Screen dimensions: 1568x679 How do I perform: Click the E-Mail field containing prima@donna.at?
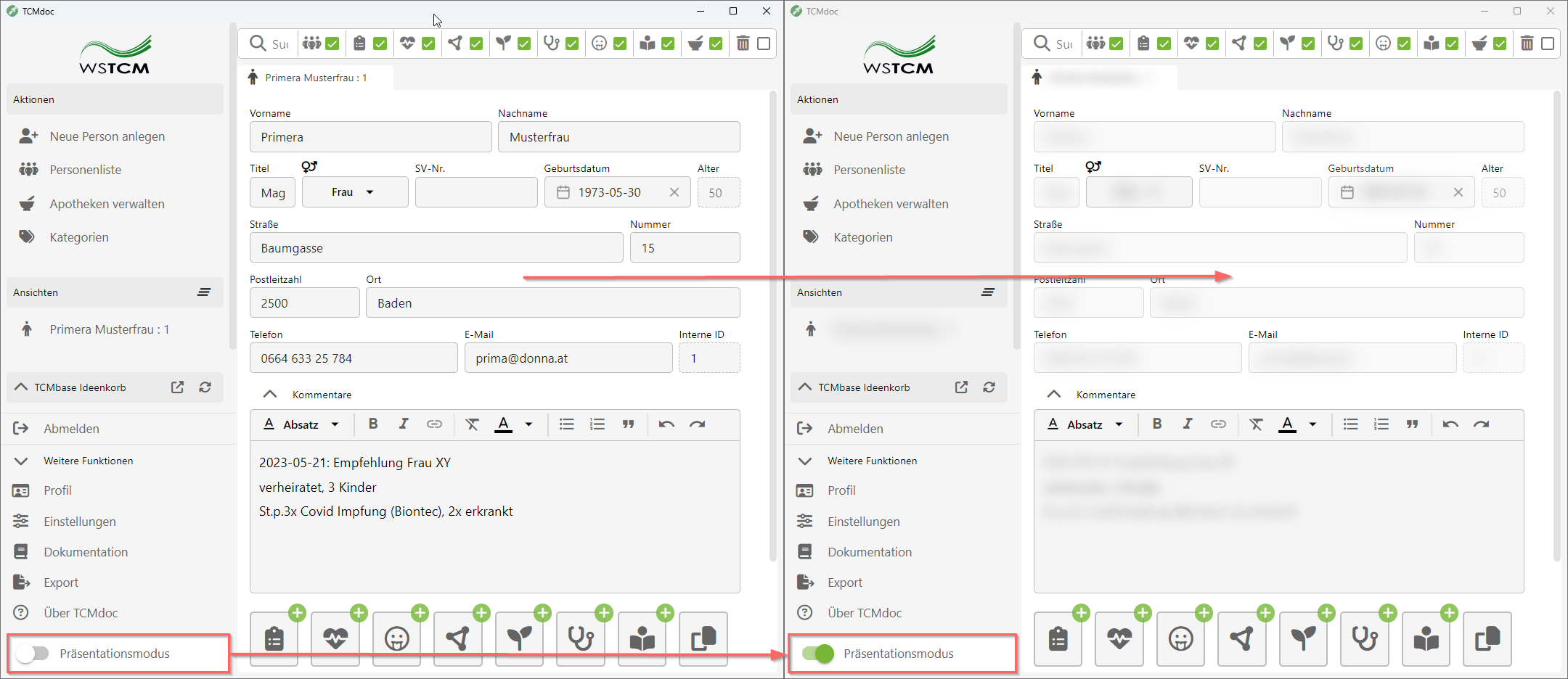click(x=568, y=358)
